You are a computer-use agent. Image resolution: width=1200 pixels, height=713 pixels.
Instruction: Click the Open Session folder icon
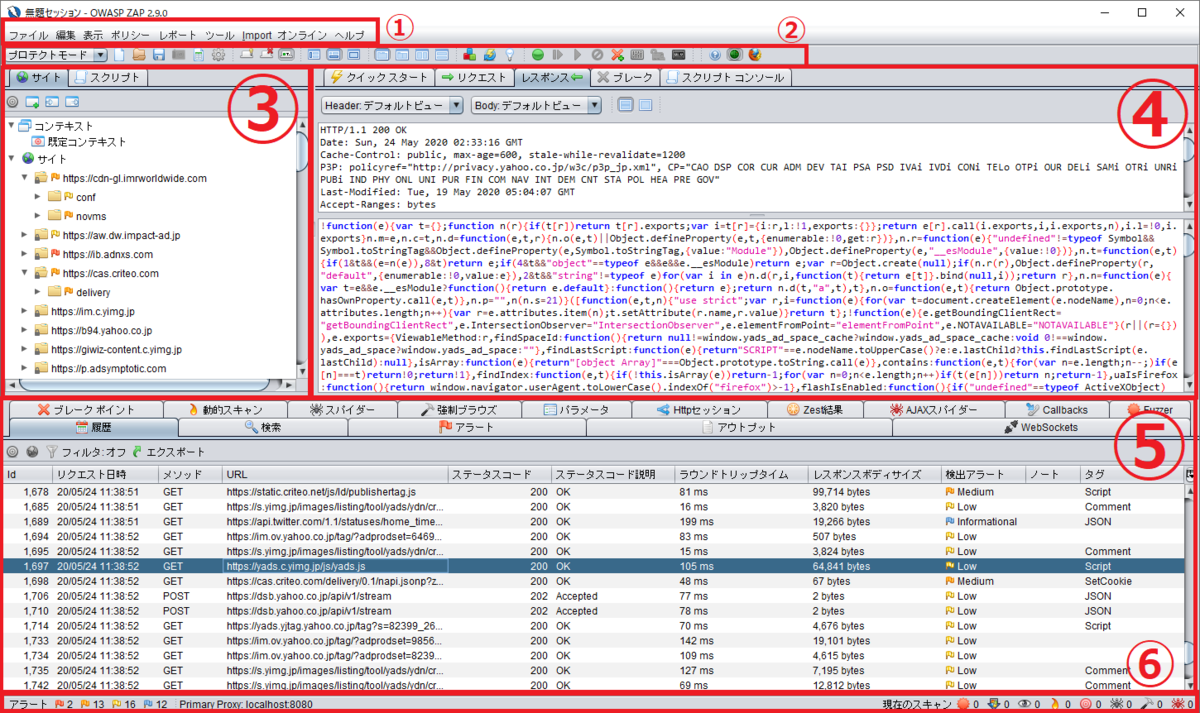click(139, 54)
